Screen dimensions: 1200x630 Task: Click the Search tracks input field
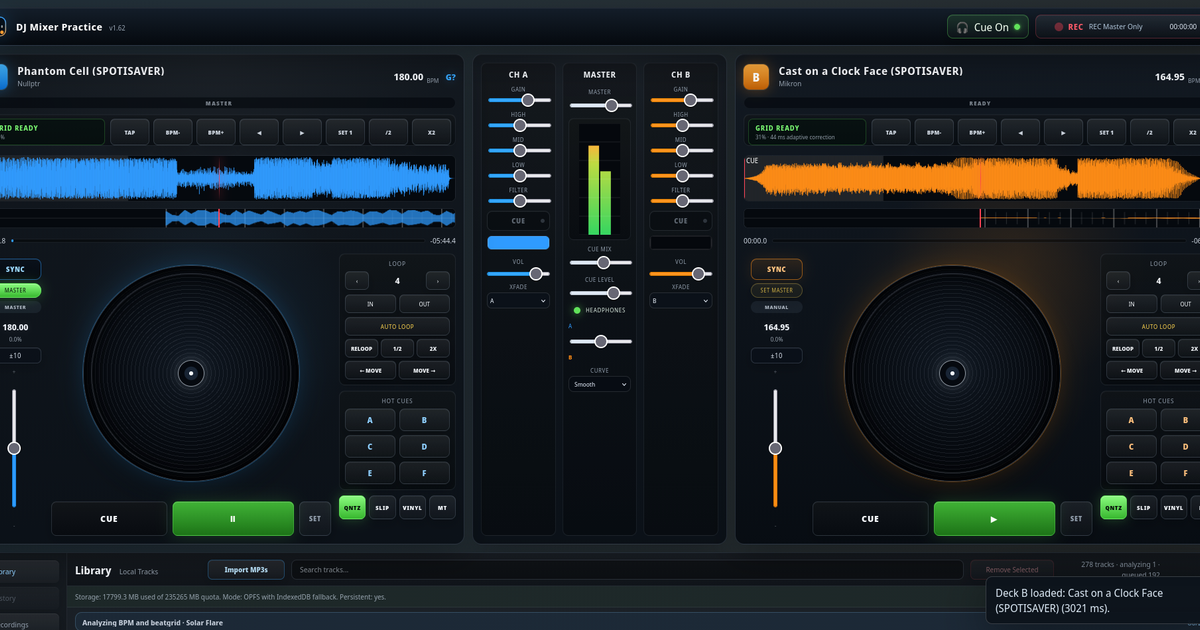[627, 570]
